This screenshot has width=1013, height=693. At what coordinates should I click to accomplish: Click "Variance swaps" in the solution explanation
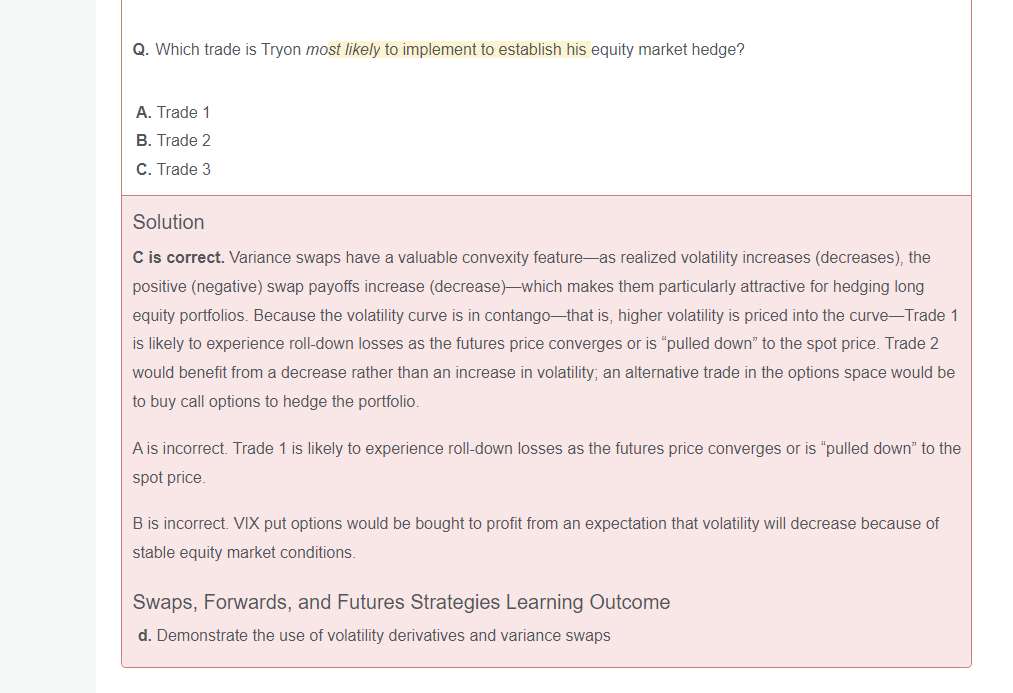click(279, 258)
